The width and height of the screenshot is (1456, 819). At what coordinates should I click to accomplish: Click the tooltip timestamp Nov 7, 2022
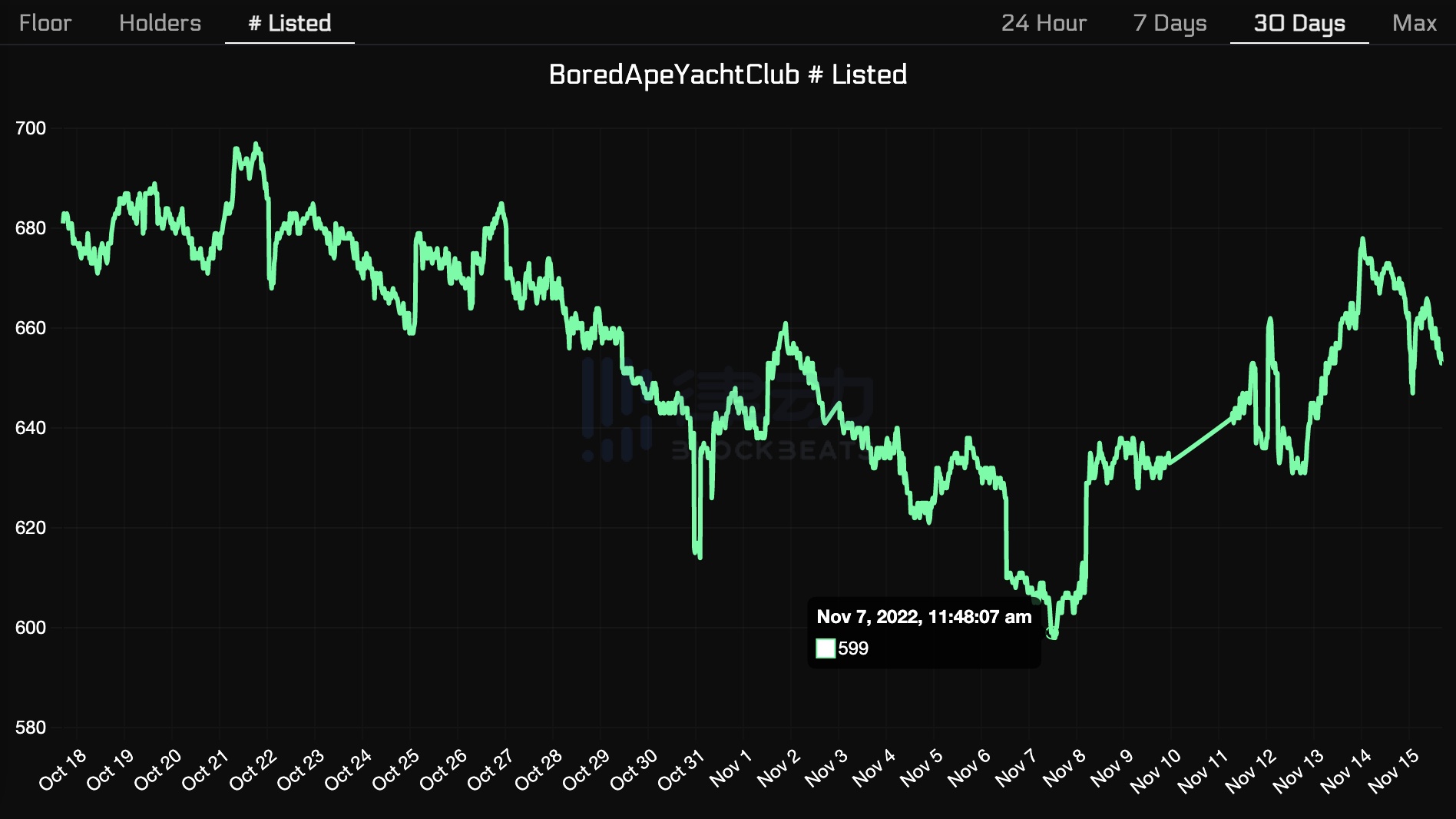[924, 617]
